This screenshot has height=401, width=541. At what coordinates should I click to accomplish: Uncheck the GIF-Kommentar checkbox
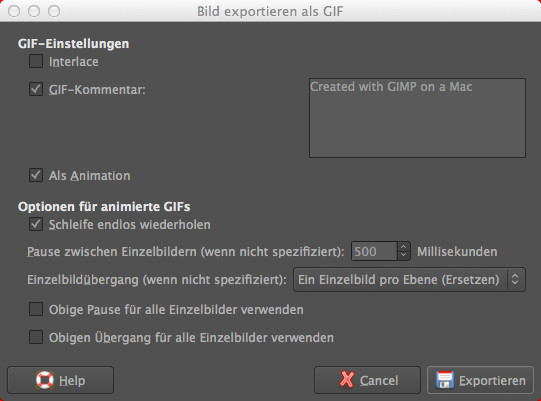click(x=36, y=89)
